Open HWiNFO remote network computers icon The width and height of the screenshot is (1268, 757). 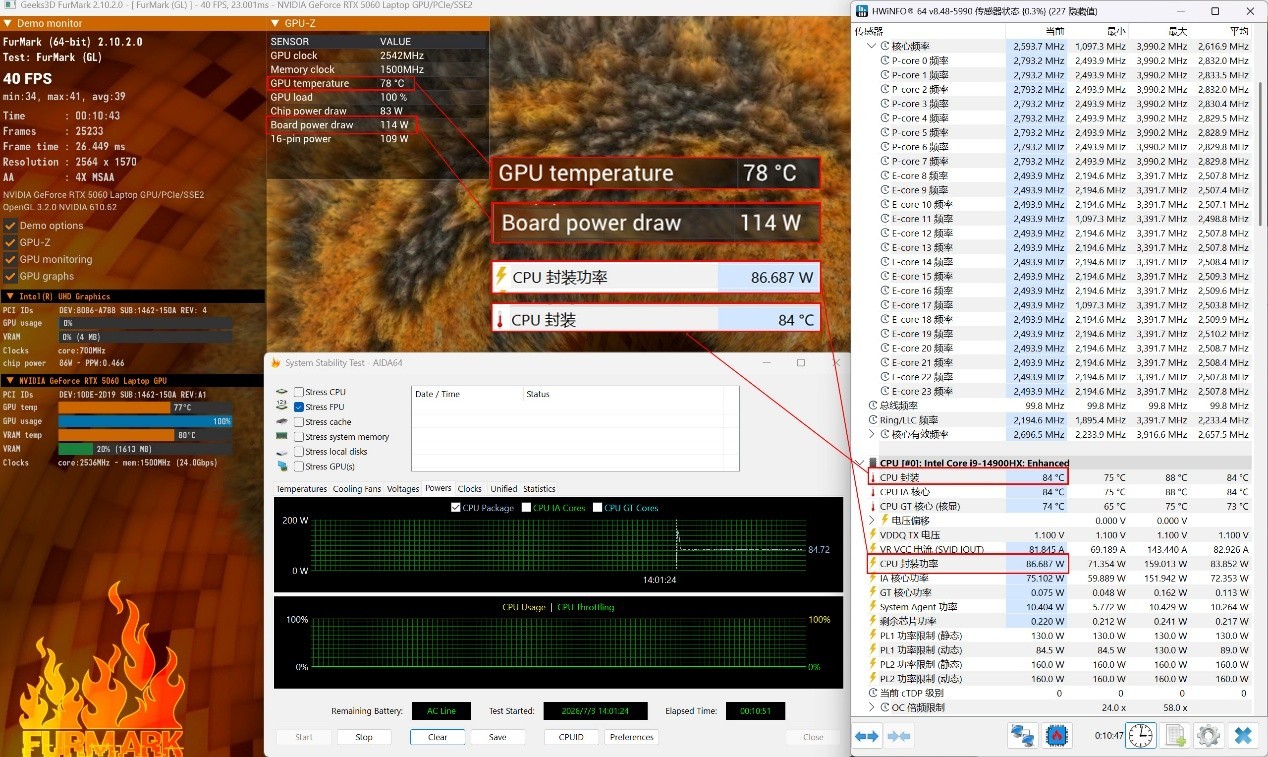(x=1022, y=736)
